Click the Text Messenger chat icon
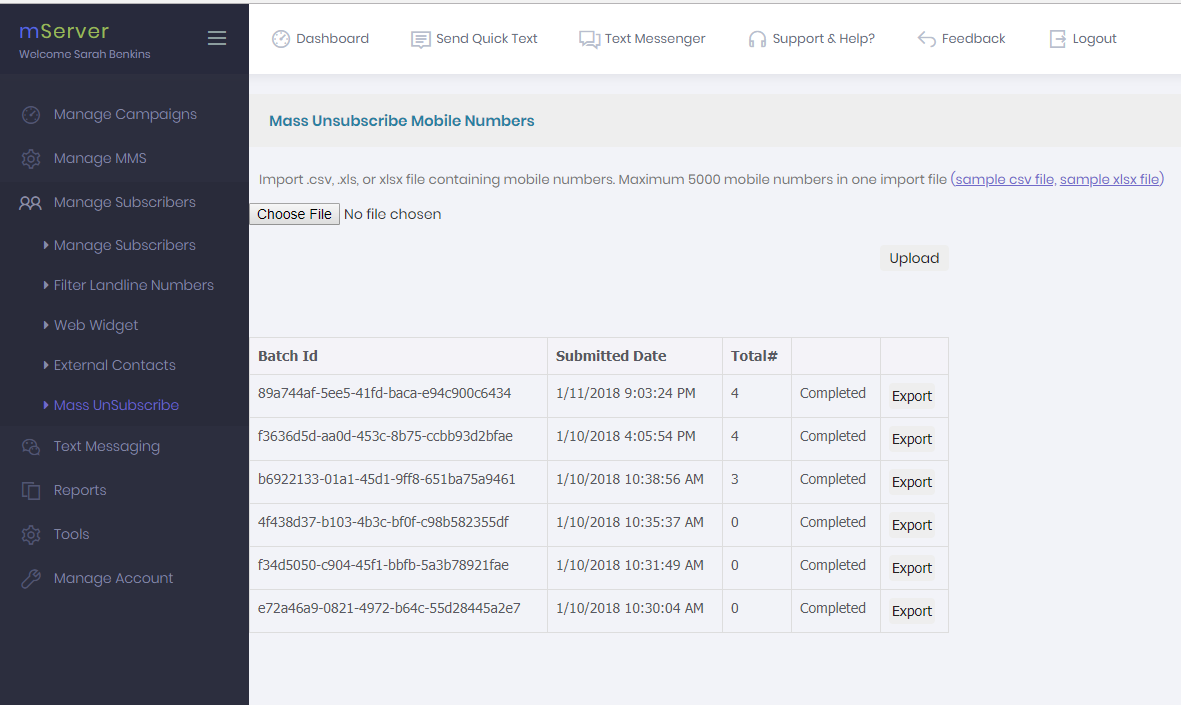 click(589, 39)
